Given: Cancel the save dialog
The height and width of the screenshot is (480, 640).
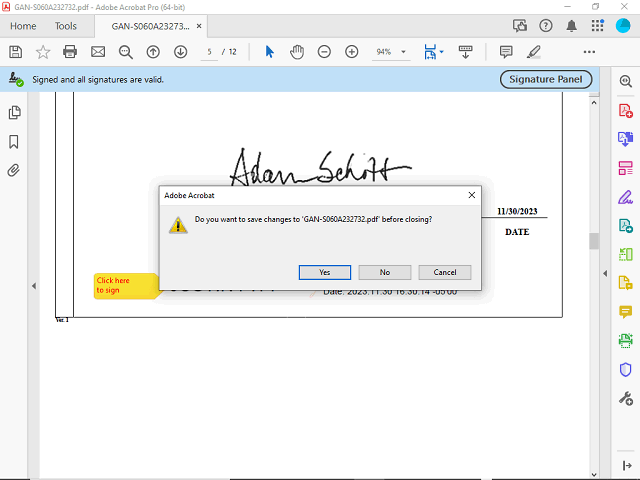Looking at the screenshot, I should click(x=444, y=272).
